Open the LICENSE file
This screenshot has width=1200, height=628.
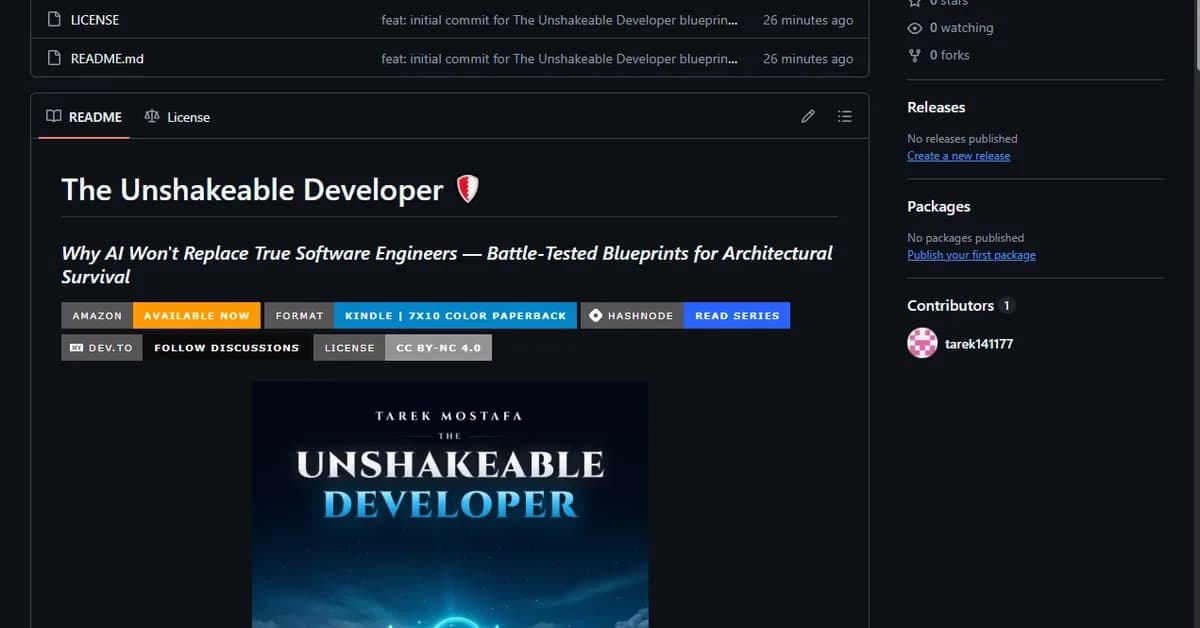click(95, 20)
